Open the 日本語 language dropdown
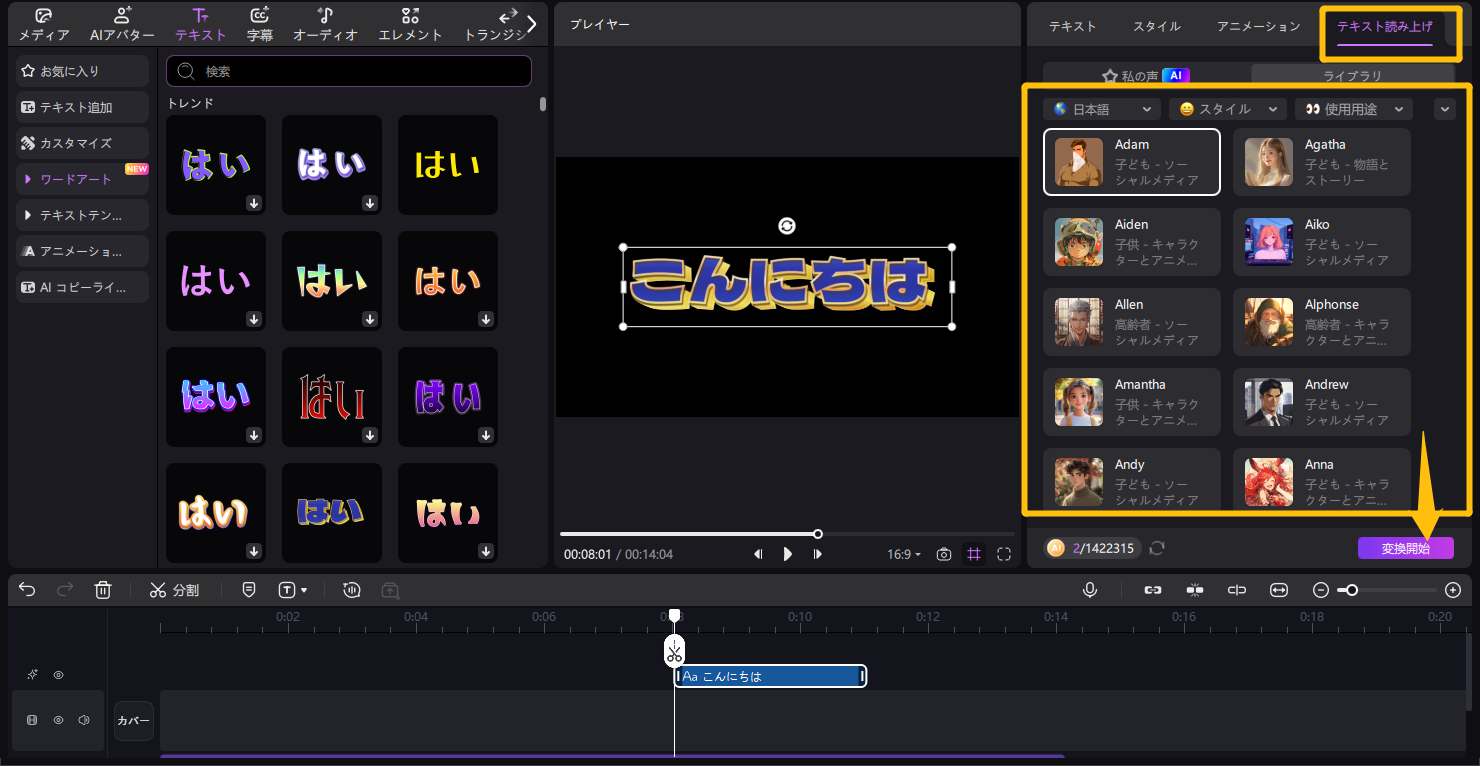The width and height of the screenshot is (1480, 766). (1101, 109)
